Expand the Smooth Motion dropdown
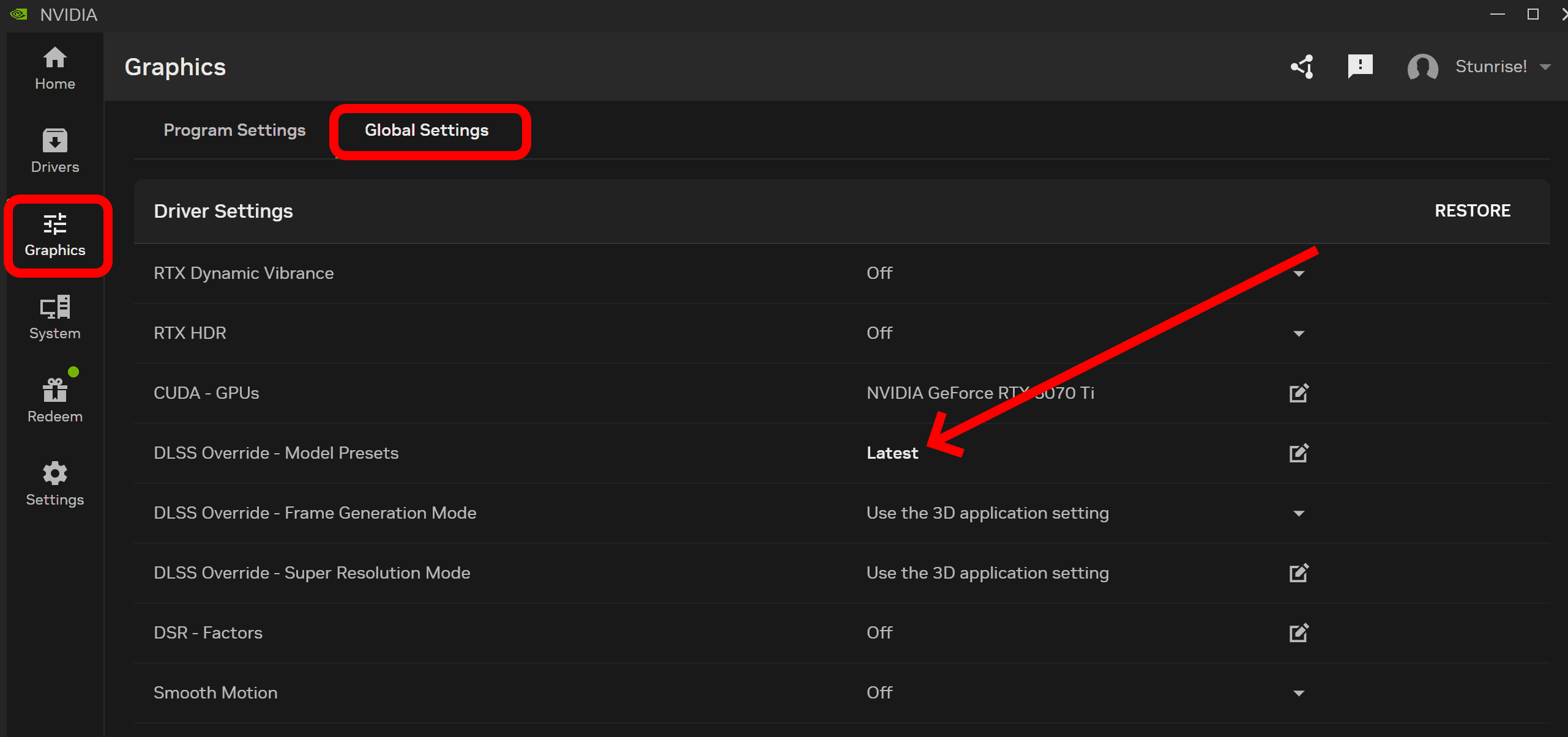This screenshot has height=737, width=1568. [x=1298, y=694]
